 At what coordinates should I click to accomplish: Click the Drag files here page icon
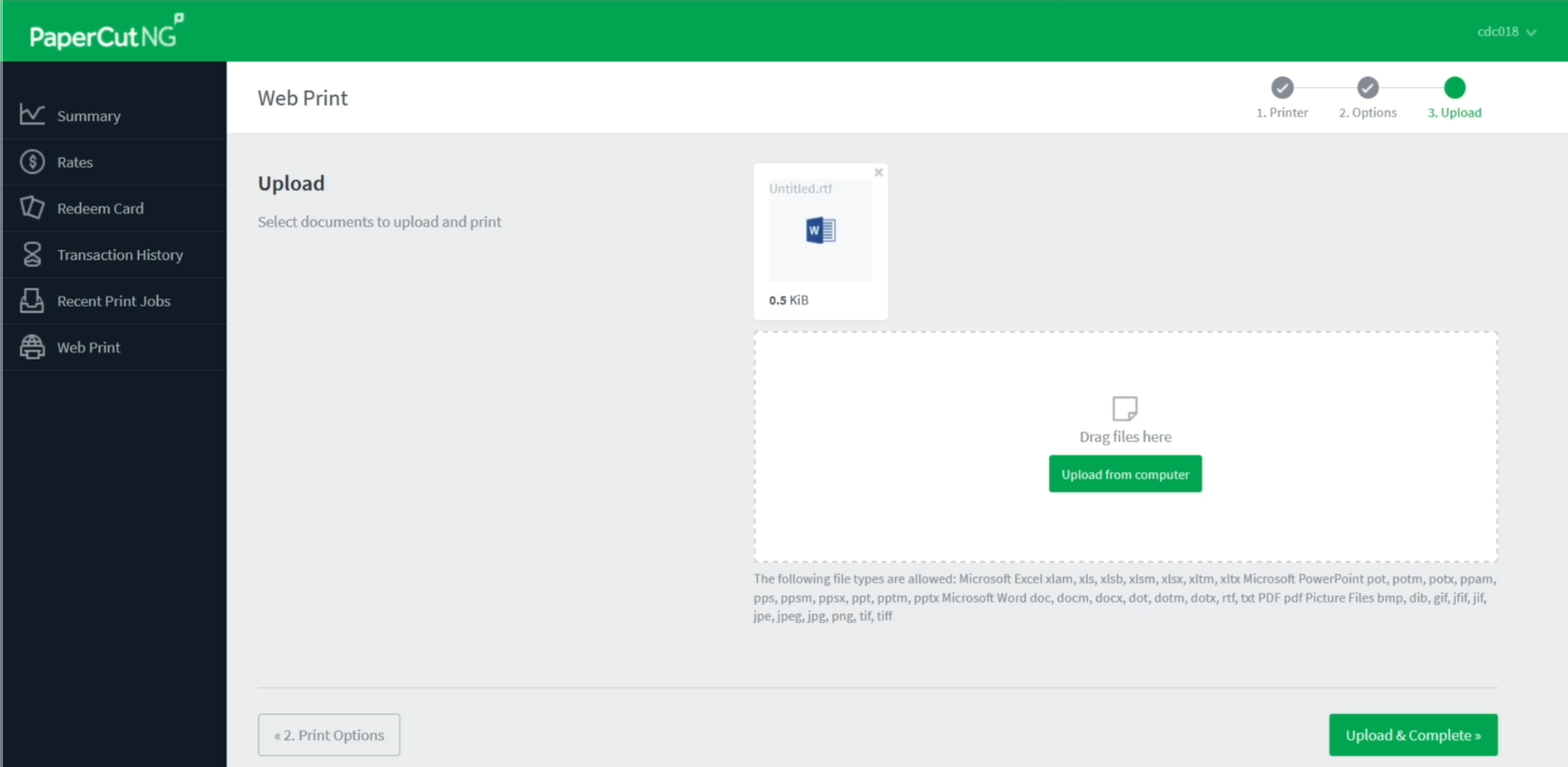pos(1125,408)
